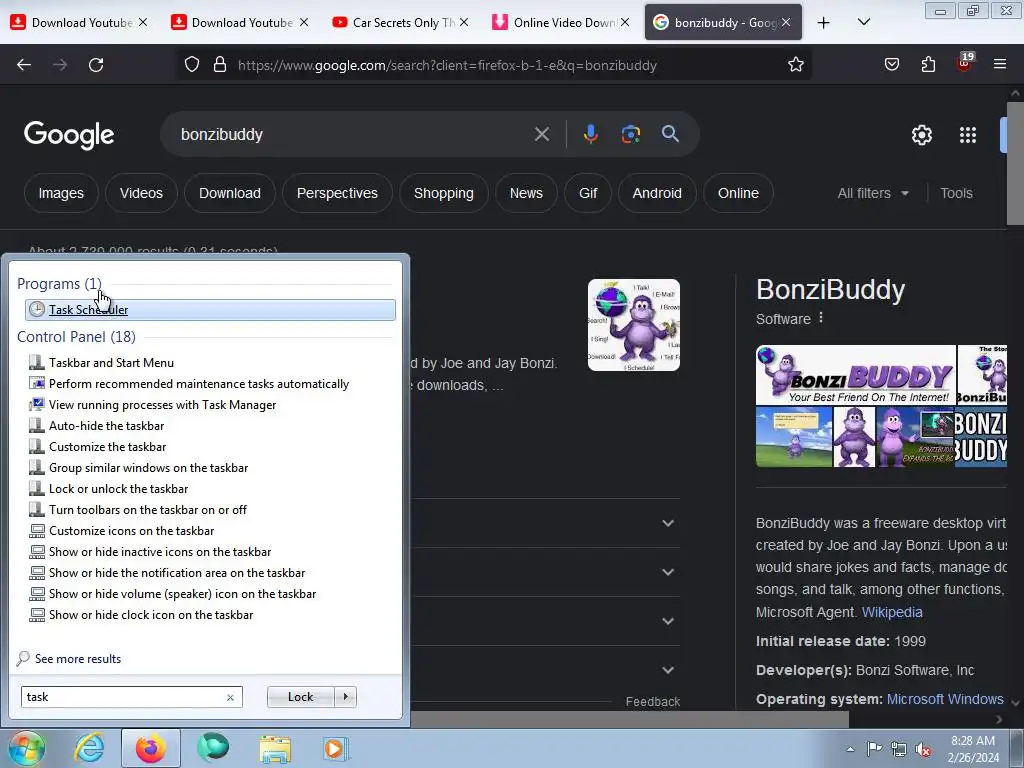Click the muted speaker tray icon
1024x768 pixels.
pyautogui.click(x=923, y=749)
